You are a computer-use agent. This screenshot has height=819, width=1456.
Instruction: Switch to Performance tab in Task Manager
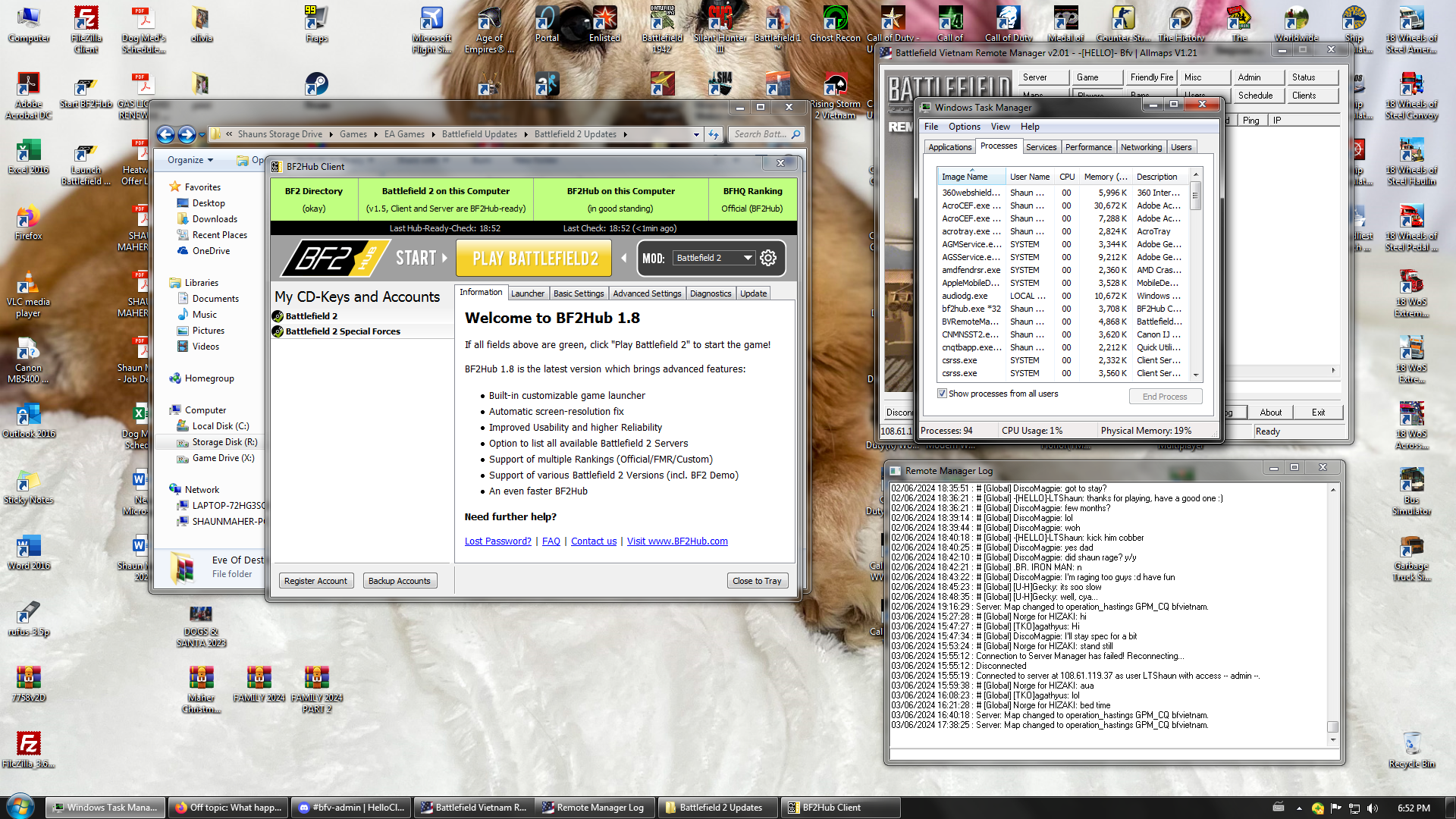pyautogui.click(x=1087, y=147)
